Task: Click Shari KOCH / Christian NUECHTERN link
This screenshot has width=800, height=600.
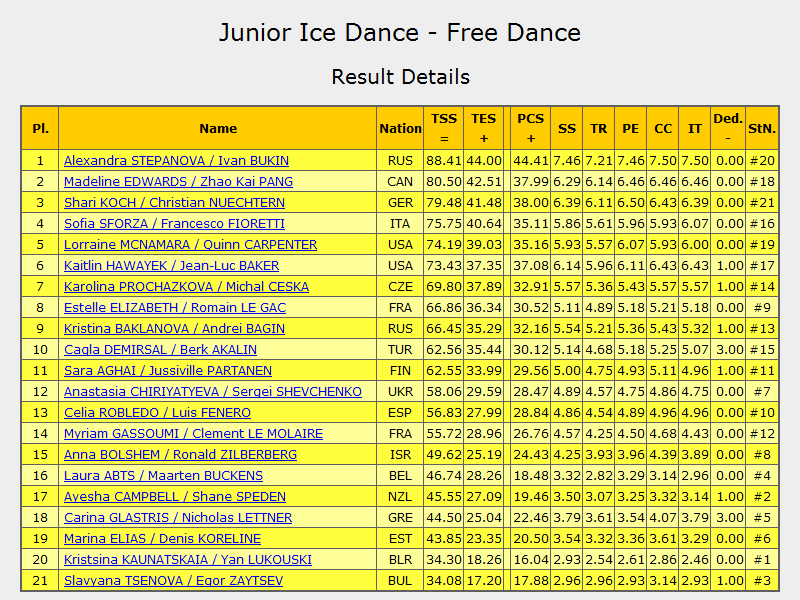Action: click(174, 203)
